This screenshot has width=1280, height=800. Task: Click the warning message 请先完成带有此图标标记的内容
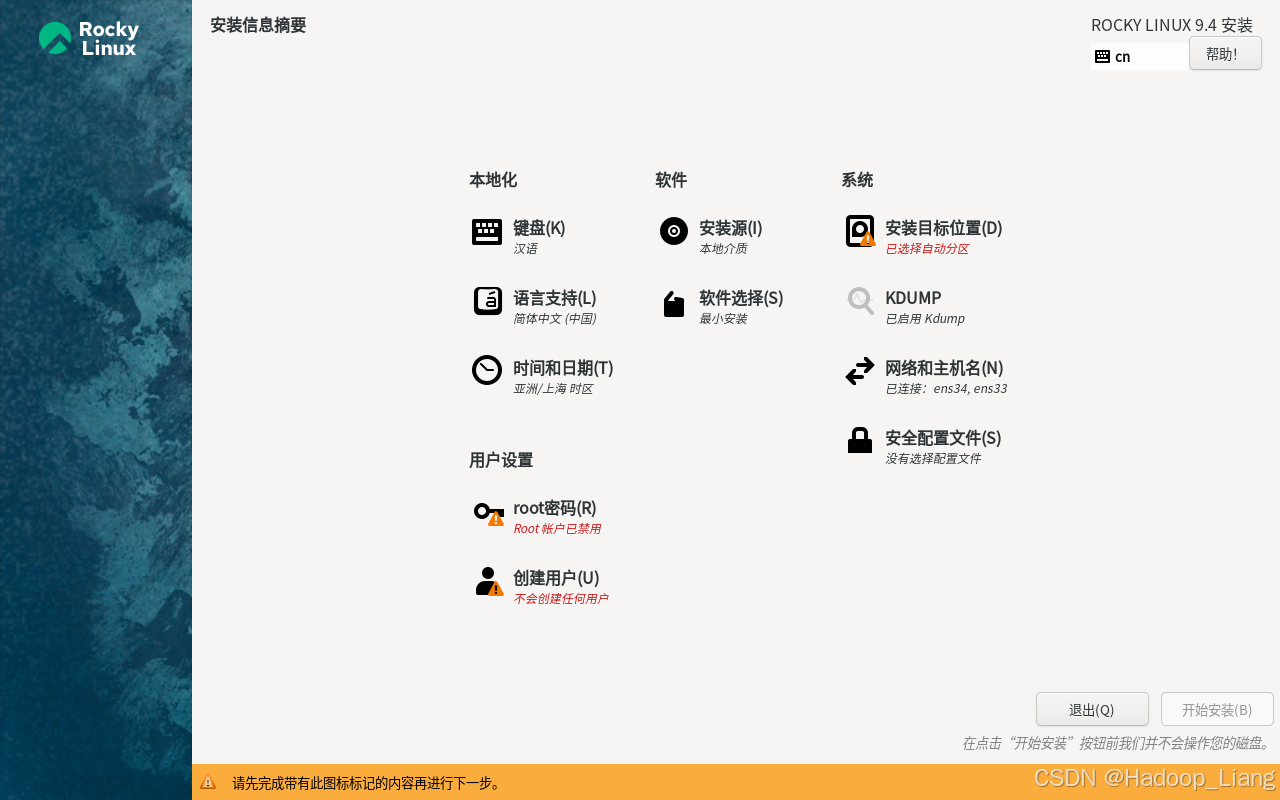click(367, 783)
